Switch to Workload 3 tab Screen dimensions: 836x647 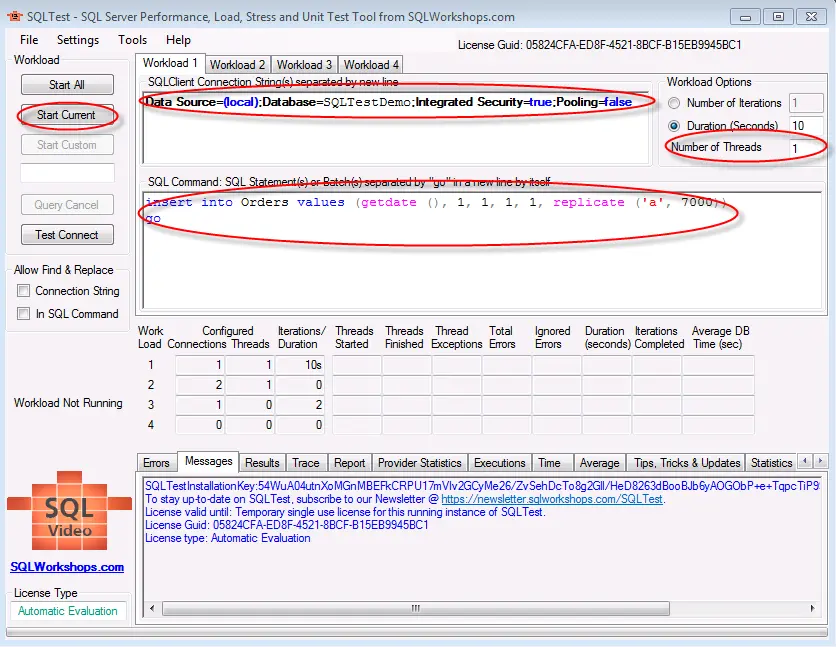pyautogui.click(x=304, y=65)
